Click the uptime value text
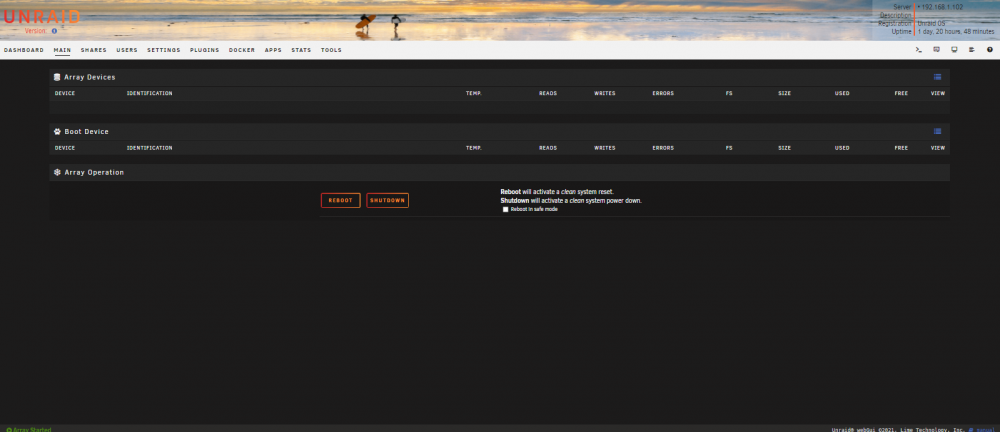 pyautogui.click(x=956, y=31)
